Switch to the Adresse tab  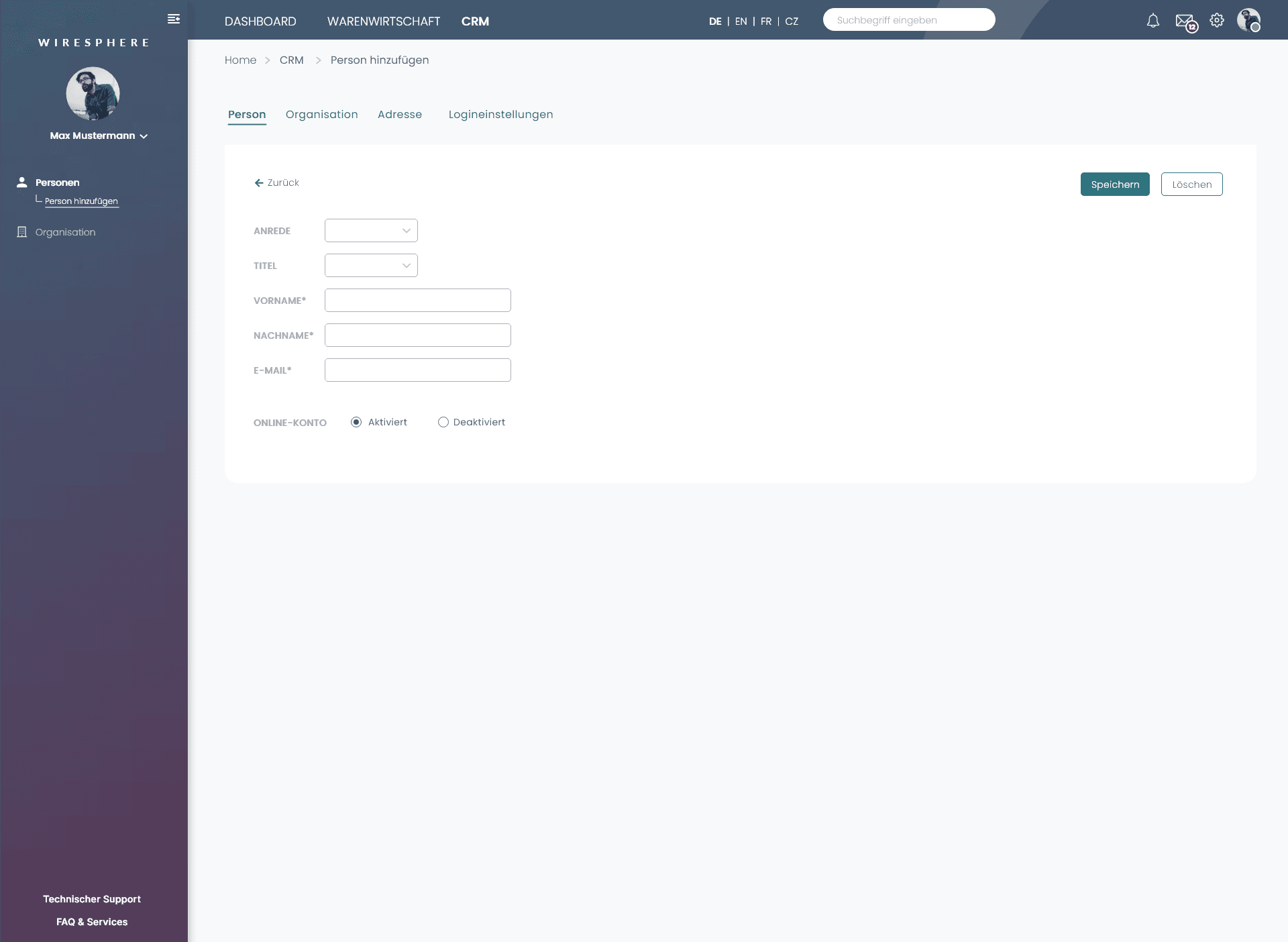pyautogui.click(x=400, y=115)
